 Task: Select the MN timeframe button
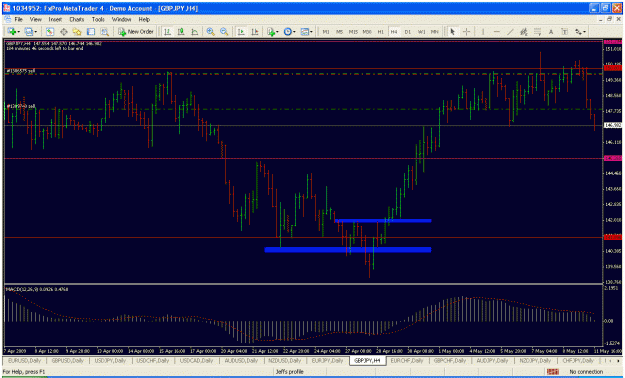point(434,32)
